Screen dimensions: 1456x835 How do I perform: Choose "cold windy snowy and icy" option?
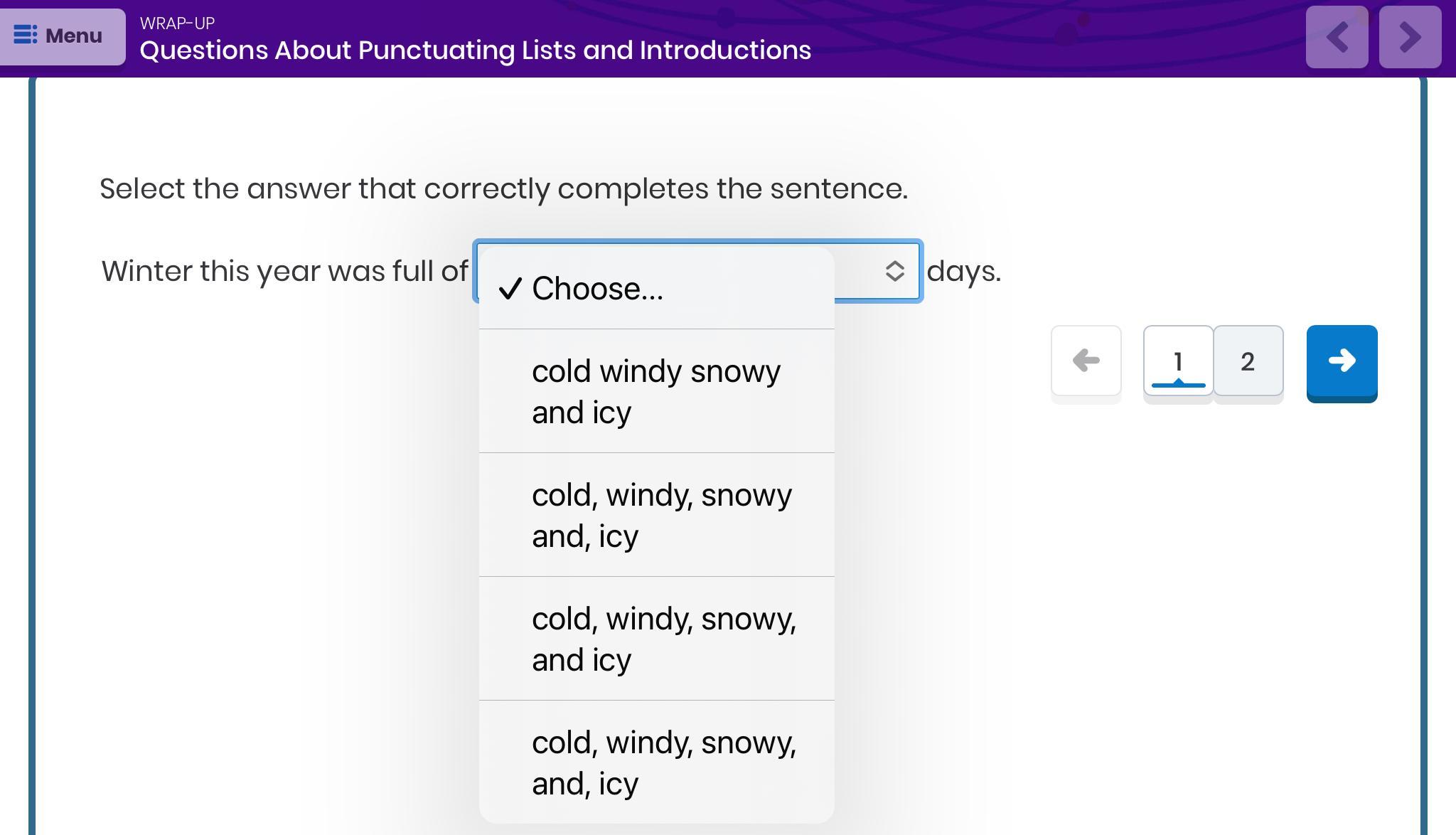656,391
